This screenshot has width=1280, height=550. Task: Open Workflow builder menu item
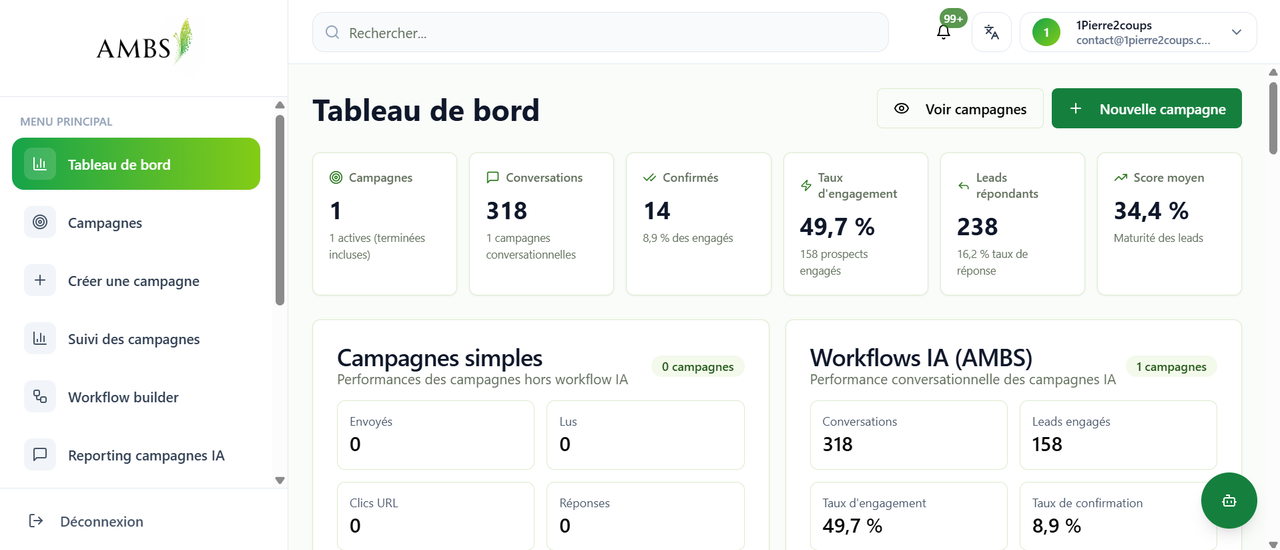136,396
